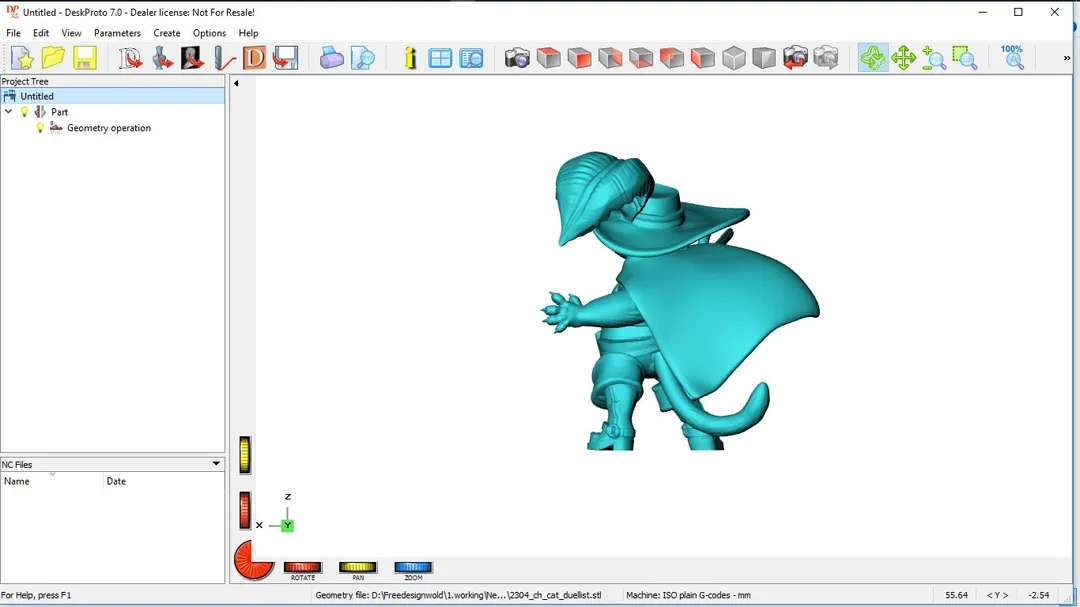Toggle the Part lightbulb visibility
This screenshot has height=607, width=1080.
tap(24, 112)
